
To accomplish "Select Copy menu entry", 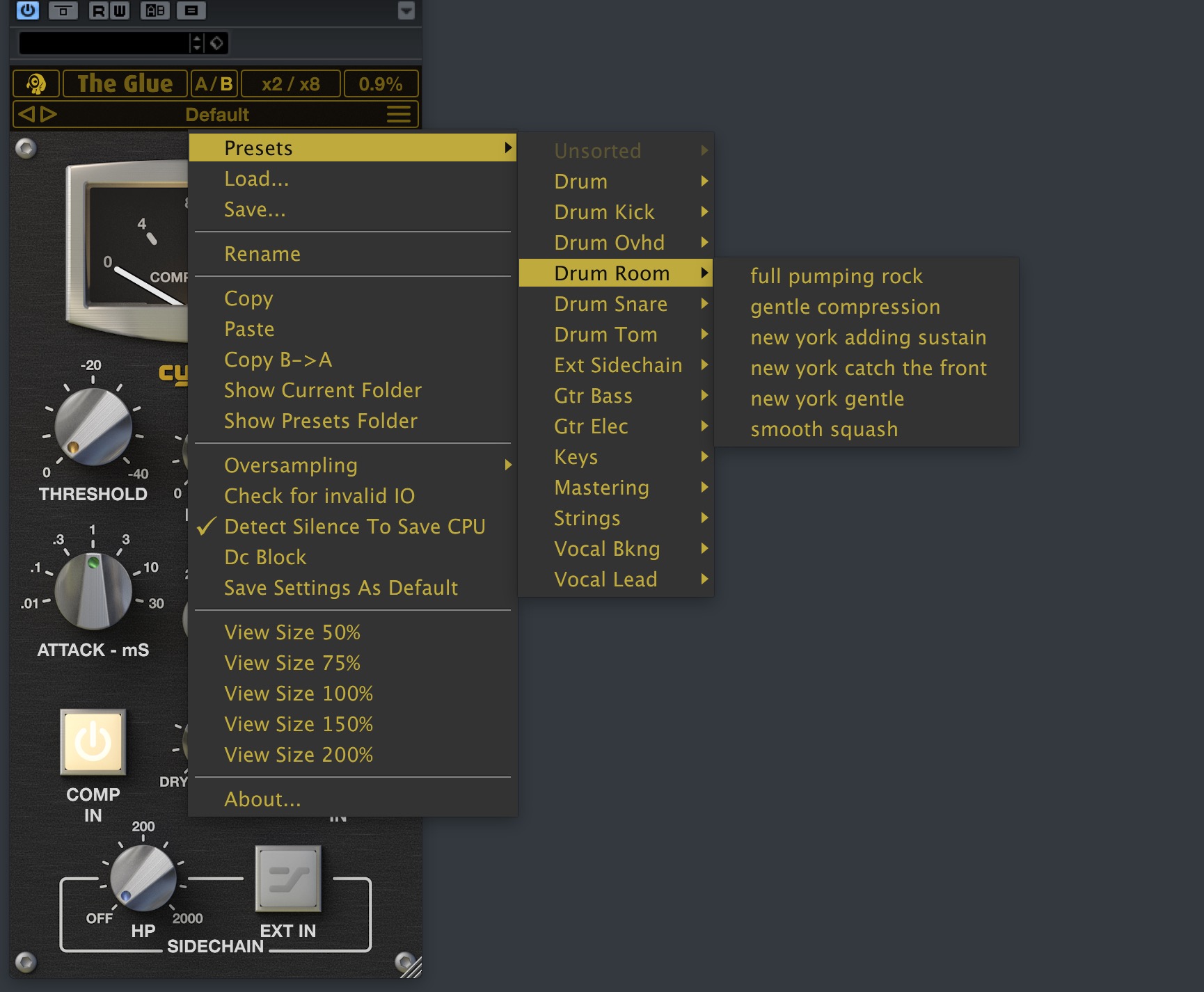I will coord(353,298).
